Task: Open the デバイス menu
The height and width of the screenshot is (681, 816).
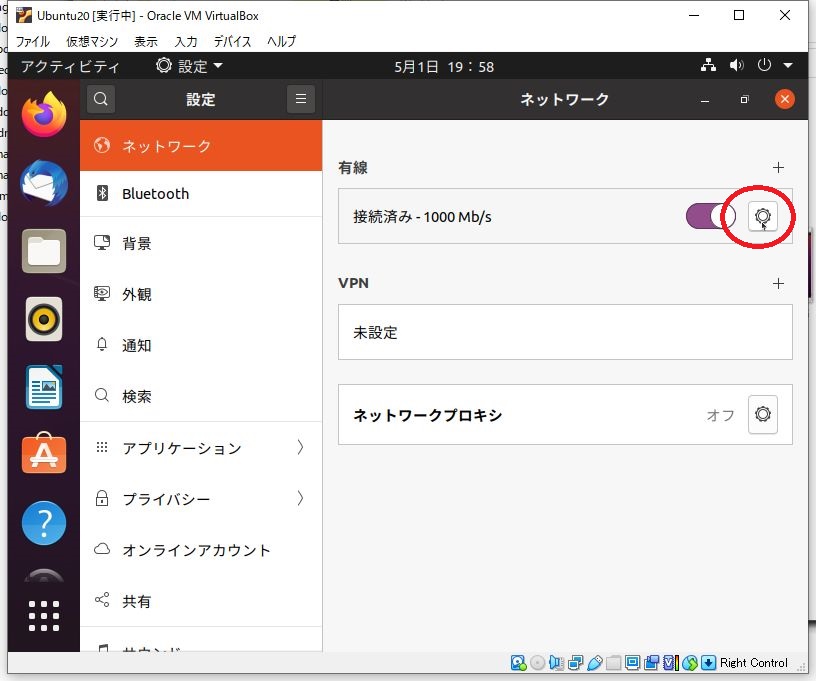Action: click(x=232, y=41)
